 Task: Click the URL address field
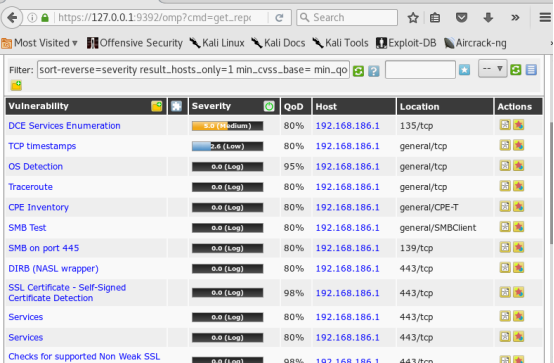pyautogui.click(x=155, y=17)
